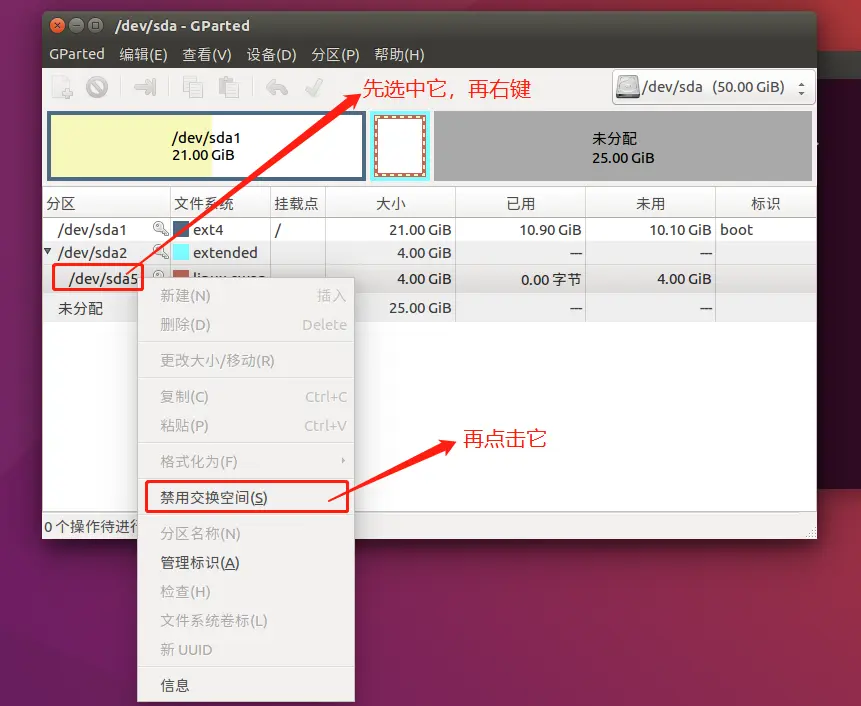Click 文件系统卷标(L) in context menu

246,621
